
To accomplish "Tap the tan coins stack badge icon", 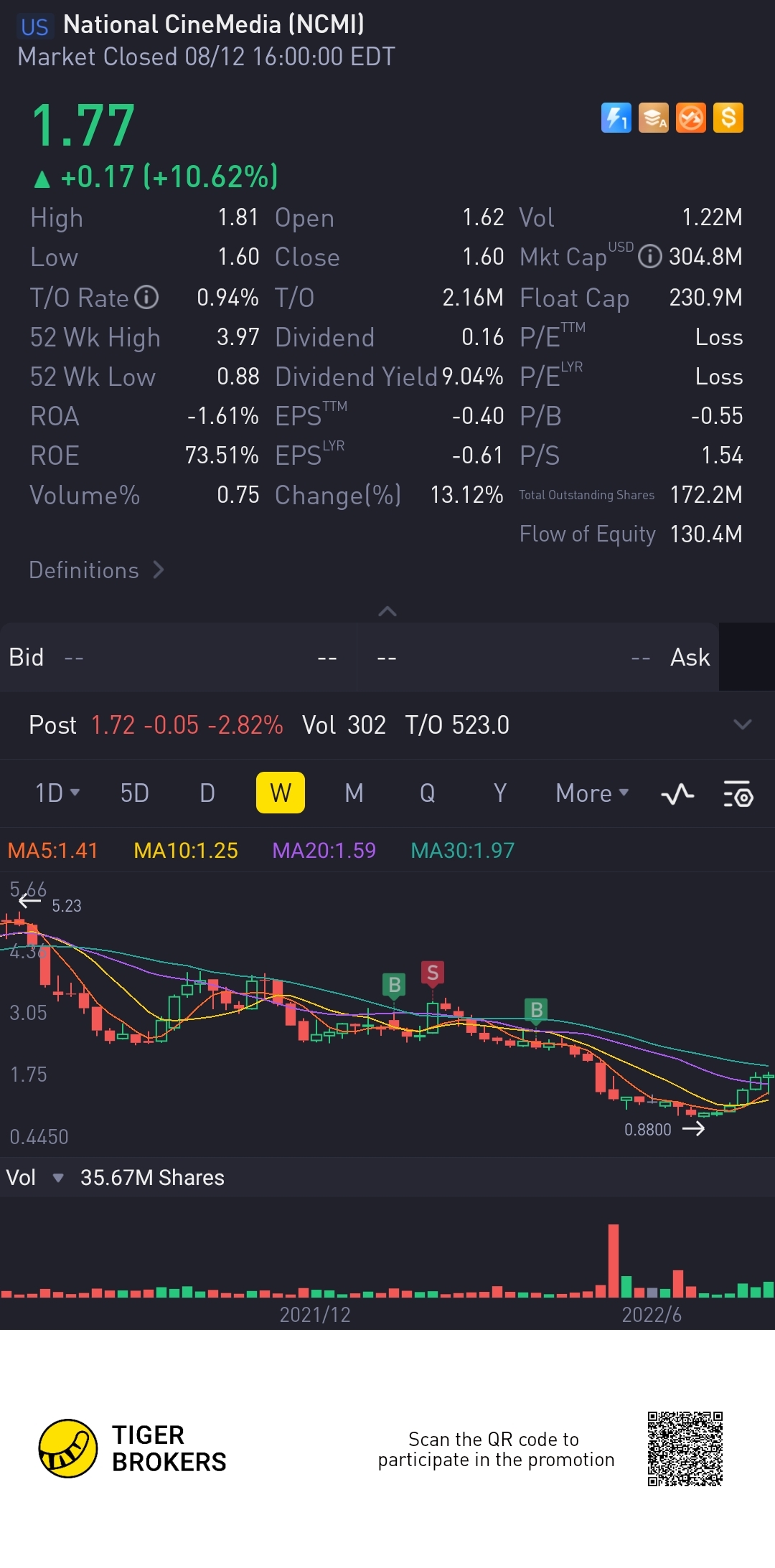I will tap(653, 118).
